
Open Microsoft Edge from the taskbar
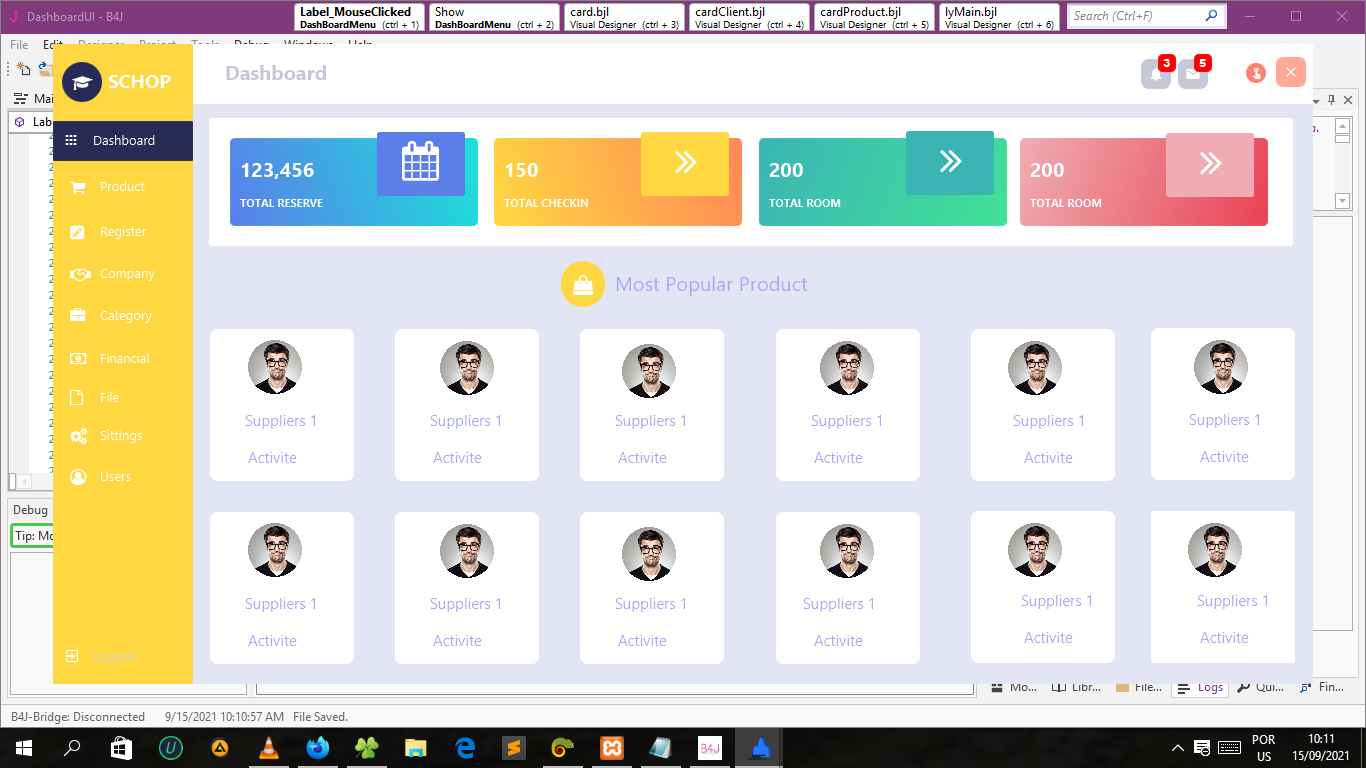[x=465, y=748]
